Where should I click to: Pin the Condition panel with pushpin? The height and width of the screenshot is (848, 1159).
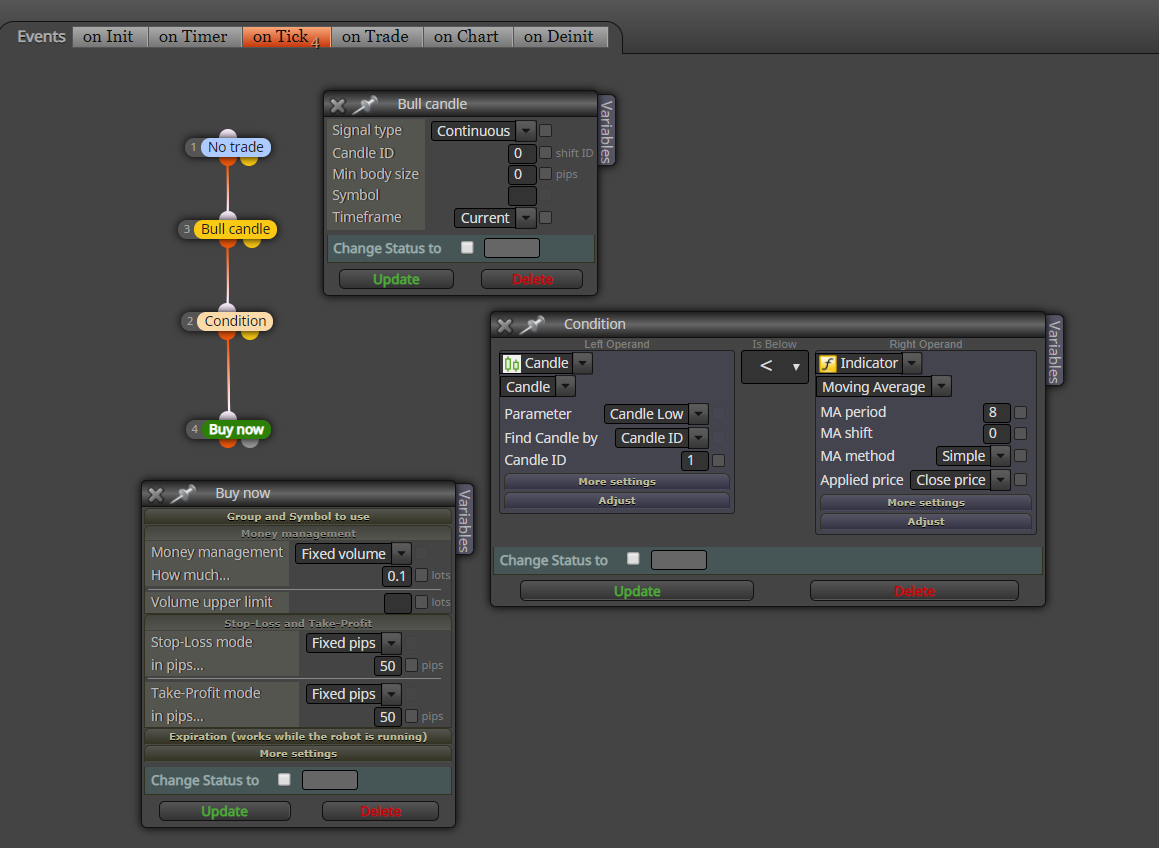(x=532, y=325)
